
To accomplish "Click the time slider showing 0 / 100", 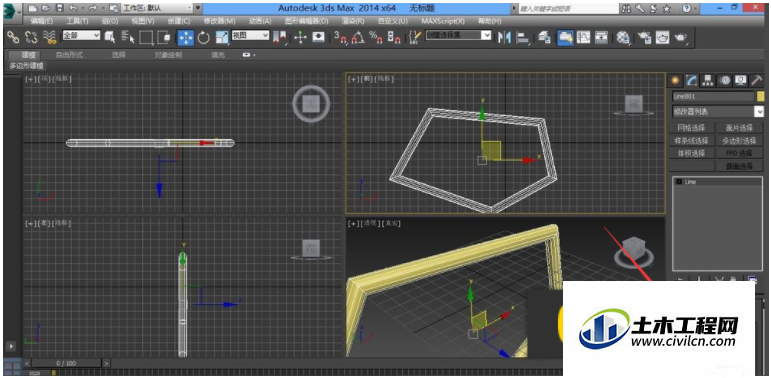I will 66,363.
